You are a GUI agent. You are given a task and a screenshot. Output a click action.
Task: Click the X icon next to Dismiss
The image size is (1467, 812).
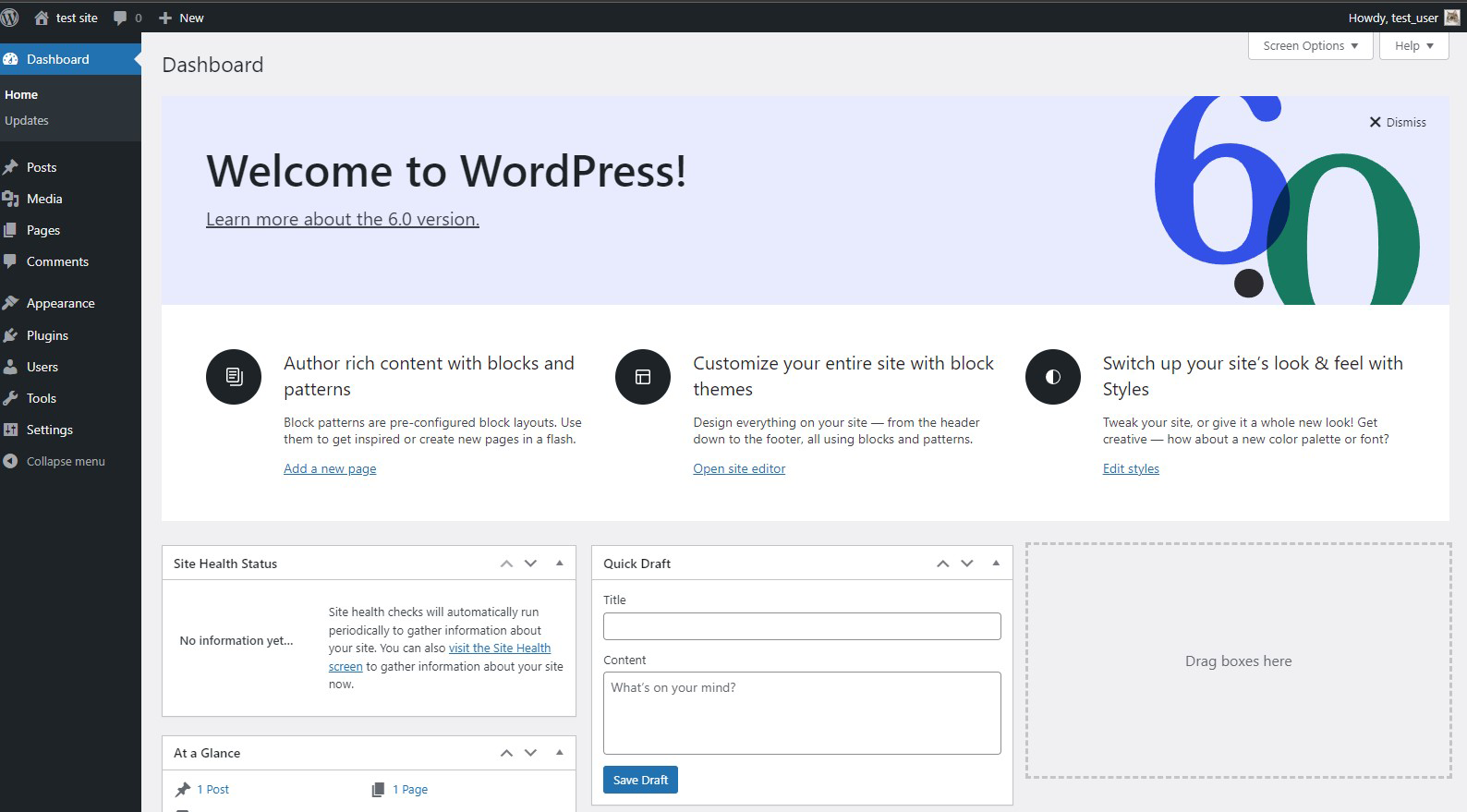(x=1375, y=122)
